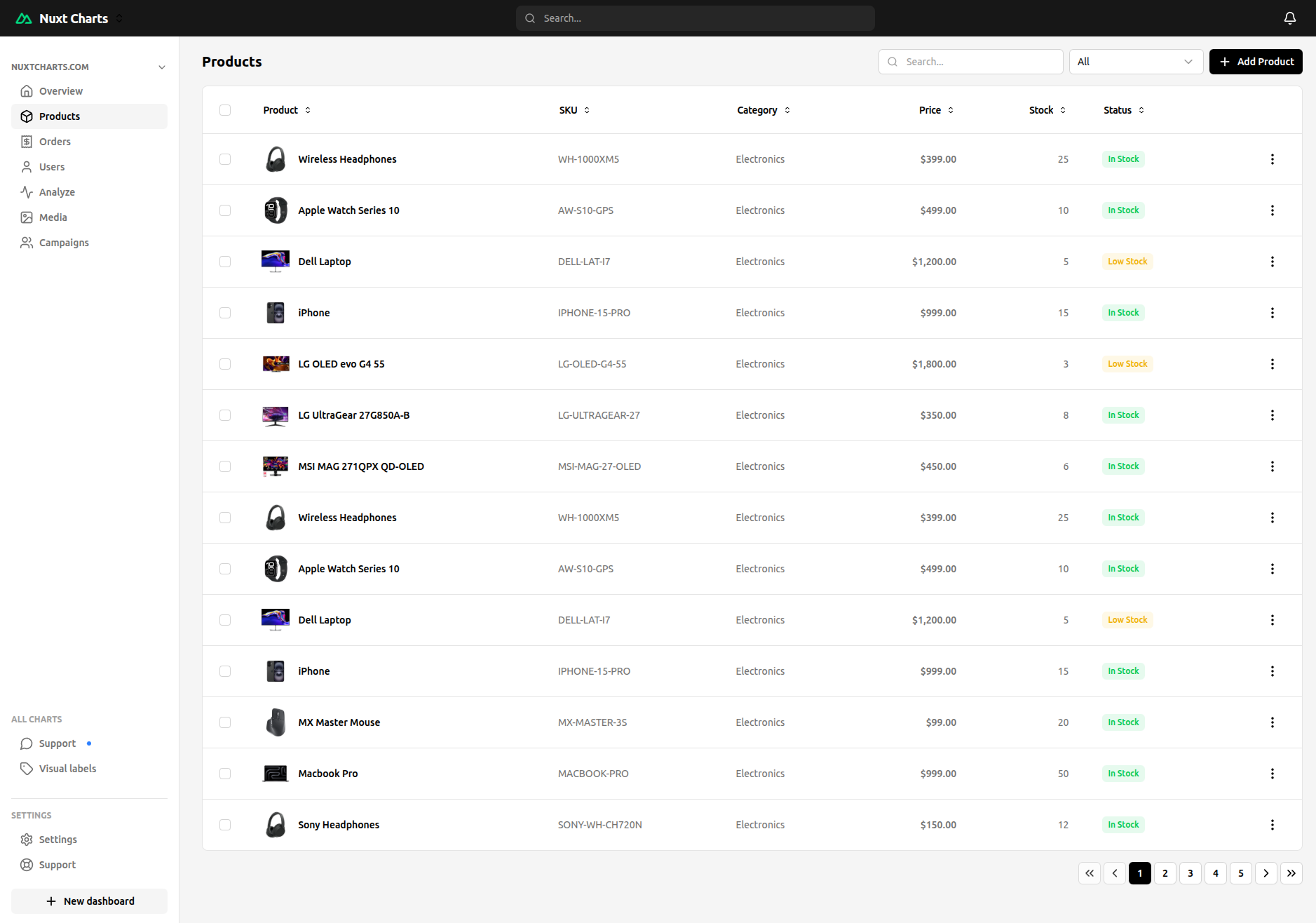Image resolution: width=1316 pixels, height=923 pixels.
Task: Go to the next page arrow
Action: coord(1266,873)
